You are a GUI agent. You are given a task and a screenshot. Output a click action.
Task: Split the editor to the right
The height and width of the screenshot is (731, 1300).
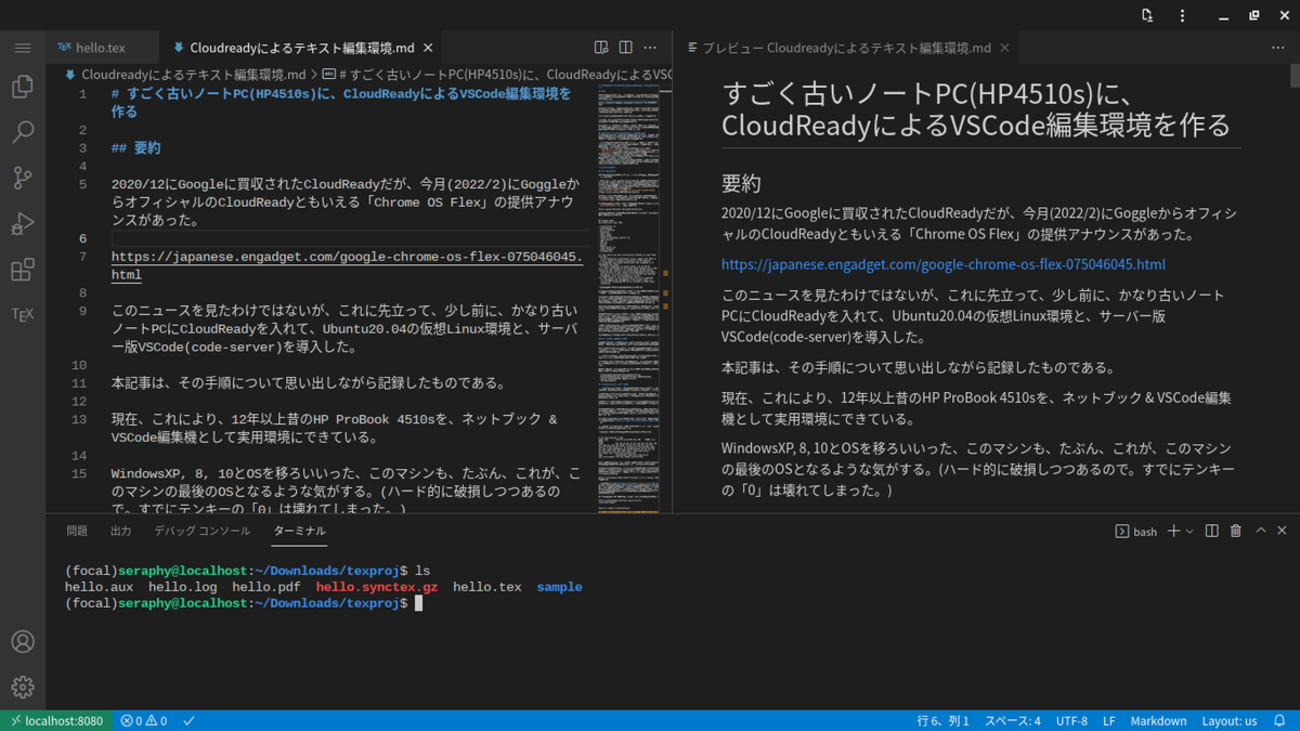(x=625, y=48)
